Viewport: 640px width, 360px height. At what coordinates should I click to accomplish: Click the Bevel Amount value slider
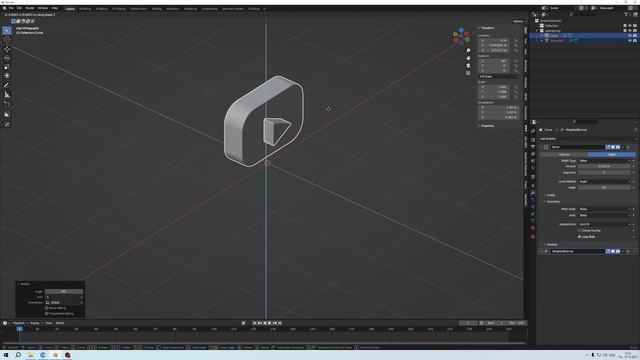(604, 167)
